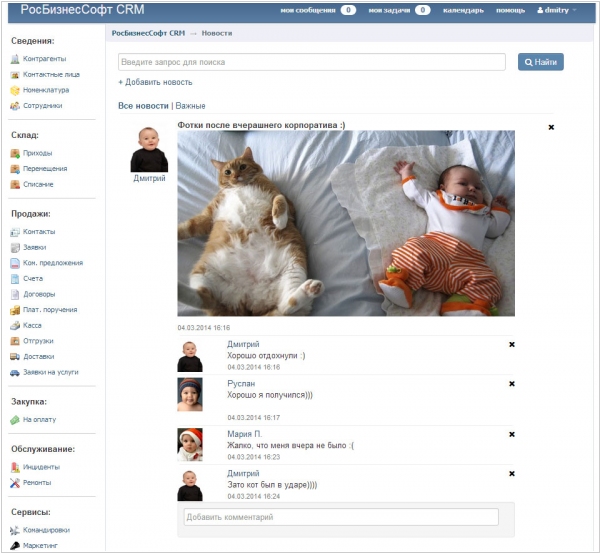The height and width of the screenshot is (553, 600).
Task: Open Руслан profile name link
Action: click(241, 383)
